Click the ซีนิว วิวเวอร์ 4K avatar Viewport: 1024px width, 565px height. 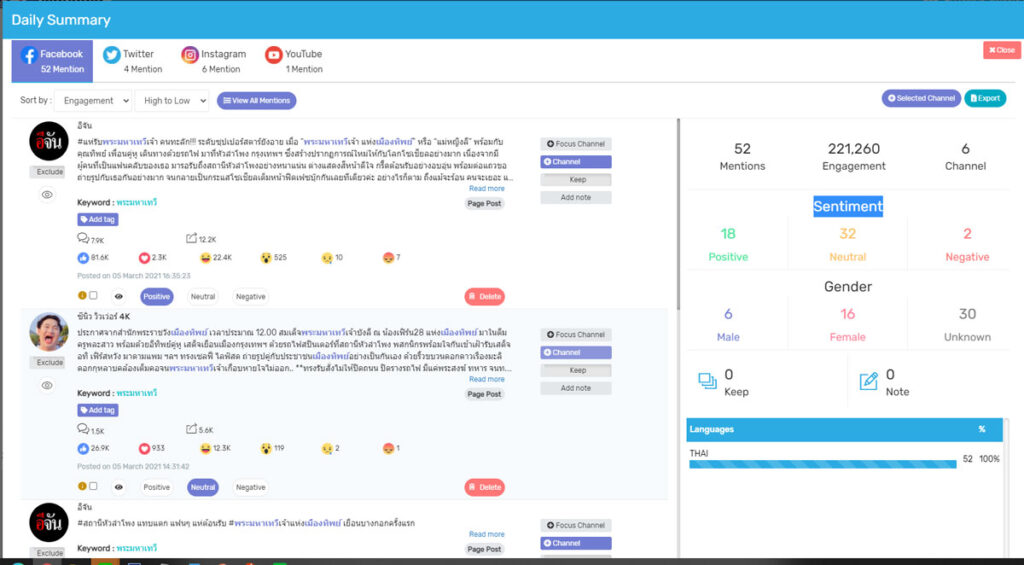(49, 332)
